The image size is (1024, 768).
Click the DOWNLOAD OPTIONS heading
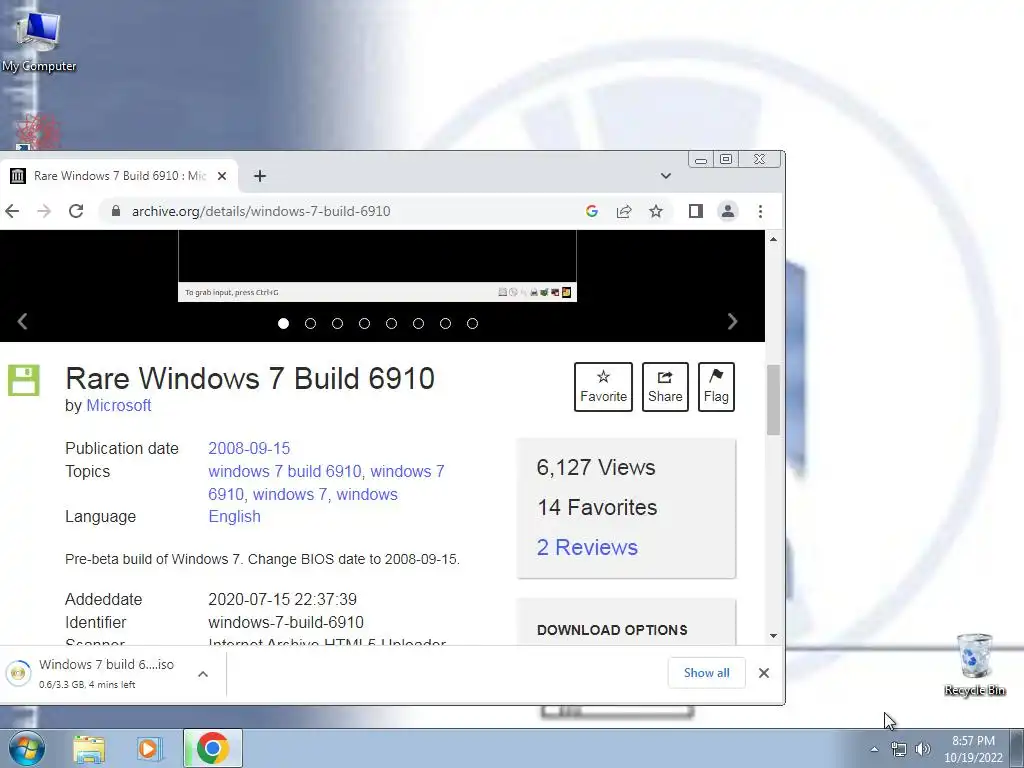point(612,630)
